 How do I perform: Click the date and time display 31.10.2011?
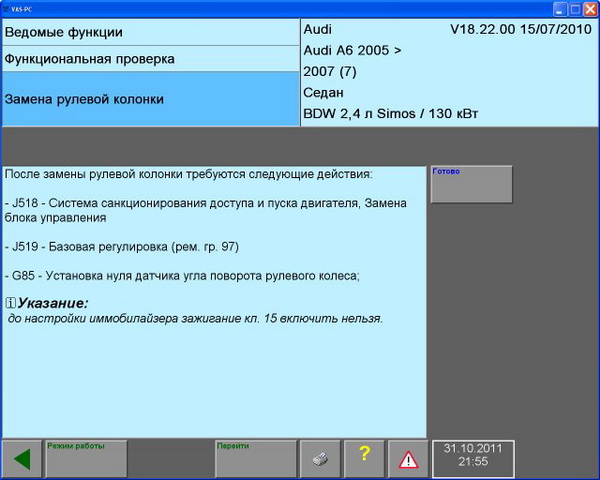coord(473,459)
